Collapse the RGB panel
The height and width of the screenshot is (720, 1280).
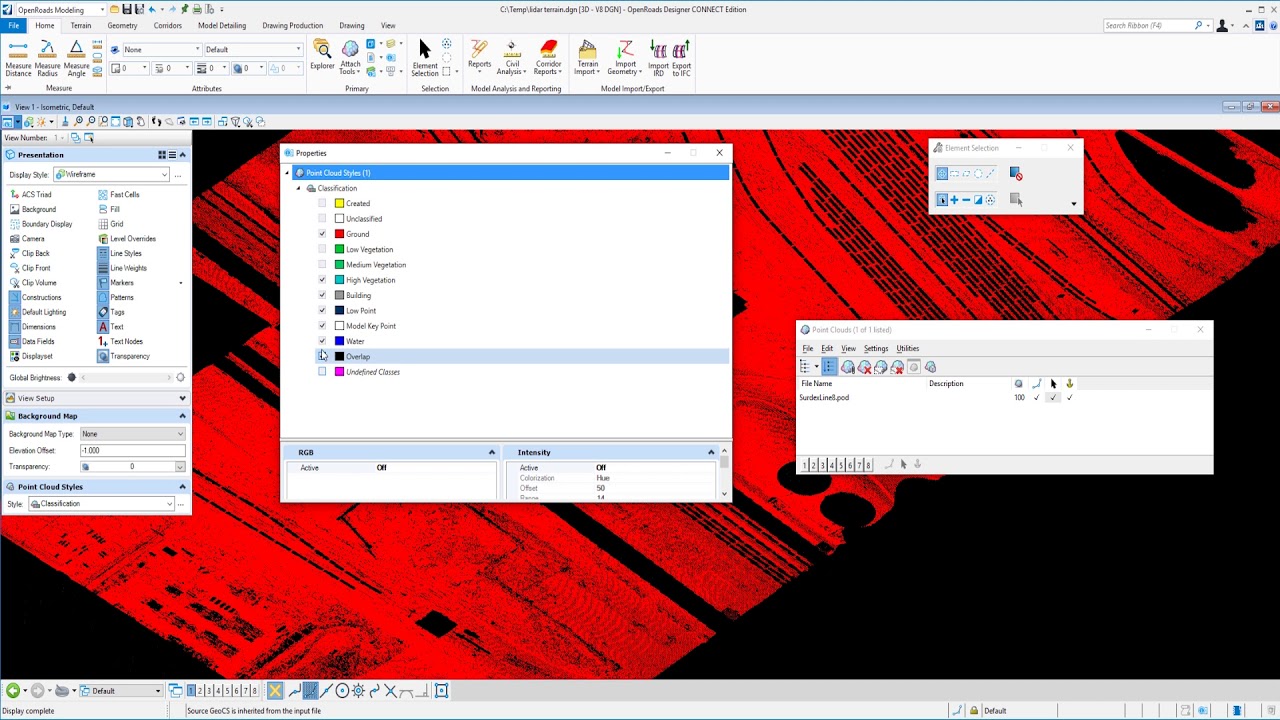pyautogui.click(x=491, y=453)
